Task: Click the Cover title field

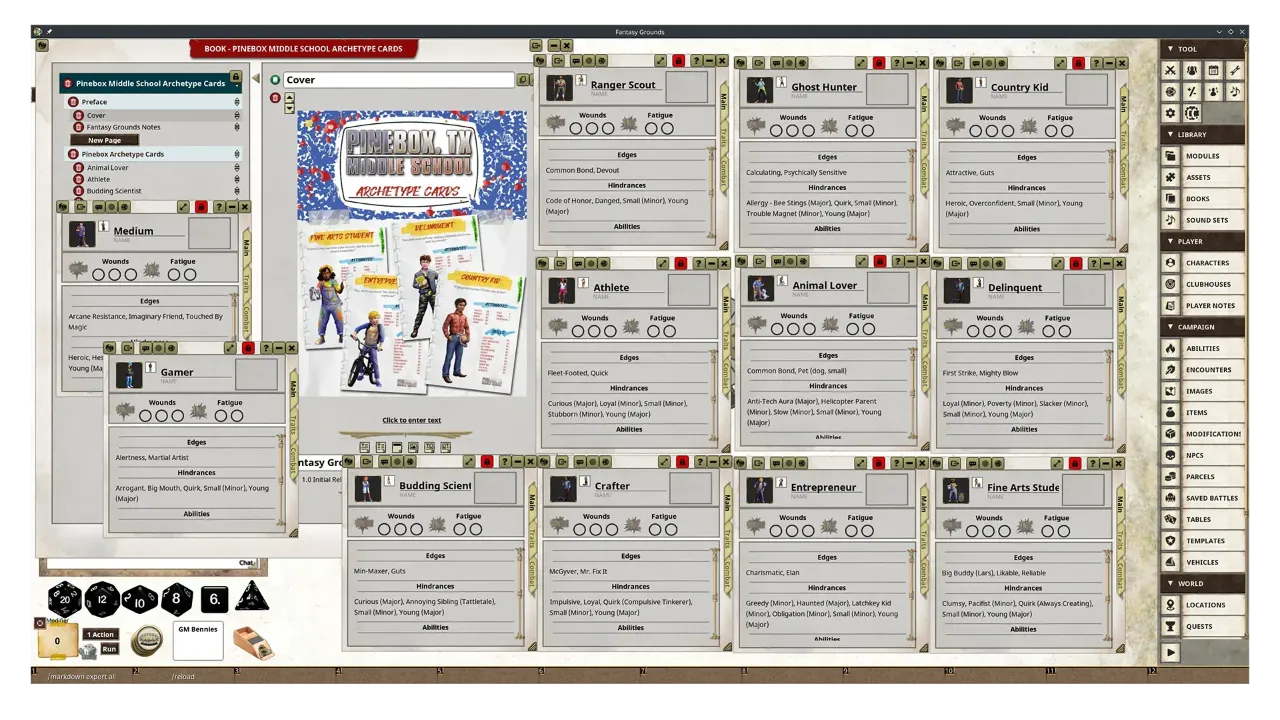Action: [x=399, y=80]
